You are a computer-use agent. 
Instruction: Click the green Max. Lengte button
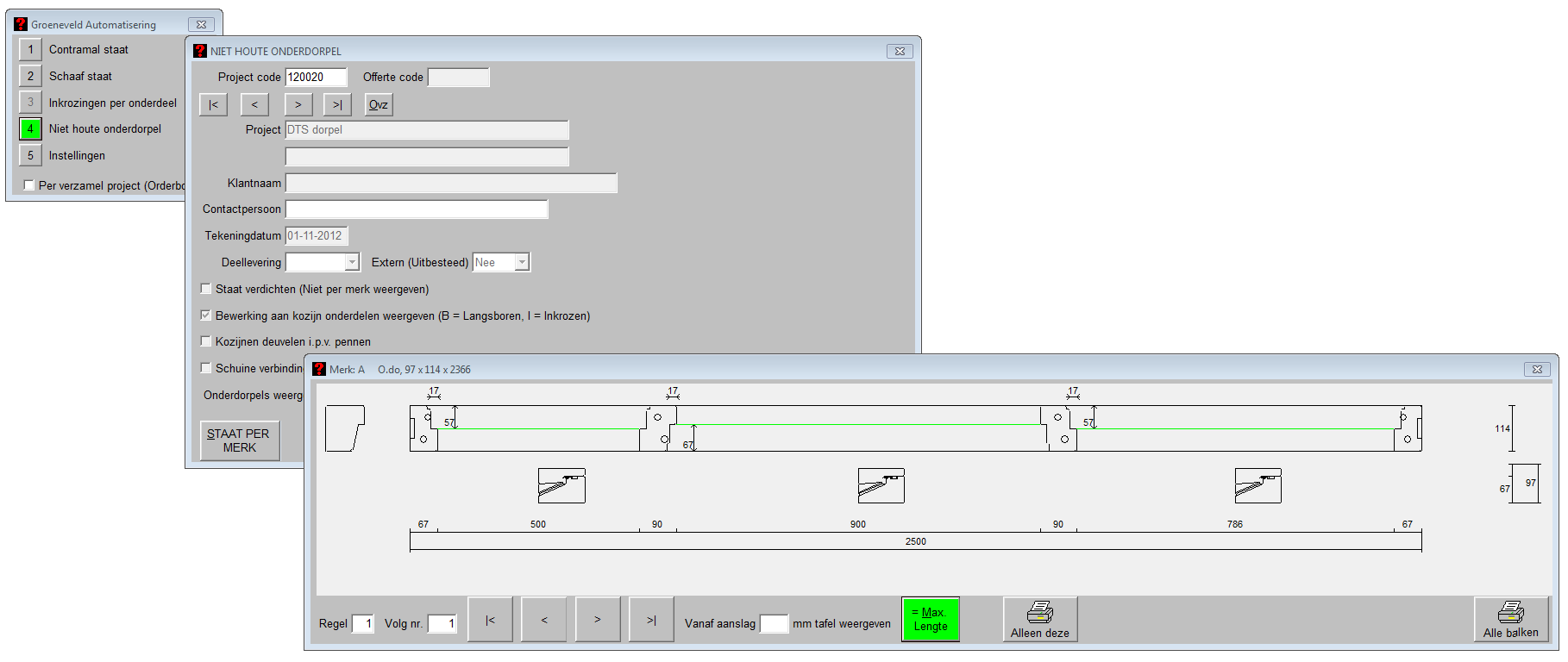[930, 620]
